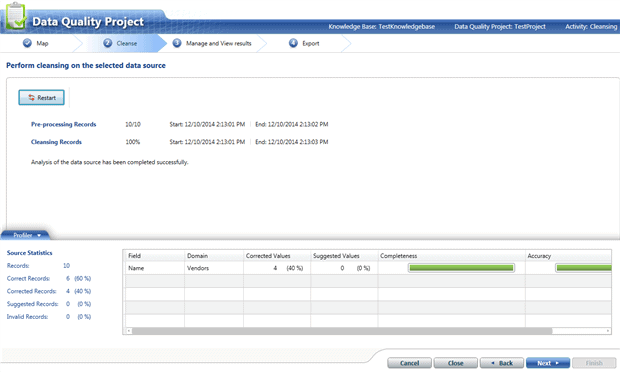The height and width of the screenshot is (372, 620).
Task: Restart the cleansing process
Action: [x=42, y=98]
